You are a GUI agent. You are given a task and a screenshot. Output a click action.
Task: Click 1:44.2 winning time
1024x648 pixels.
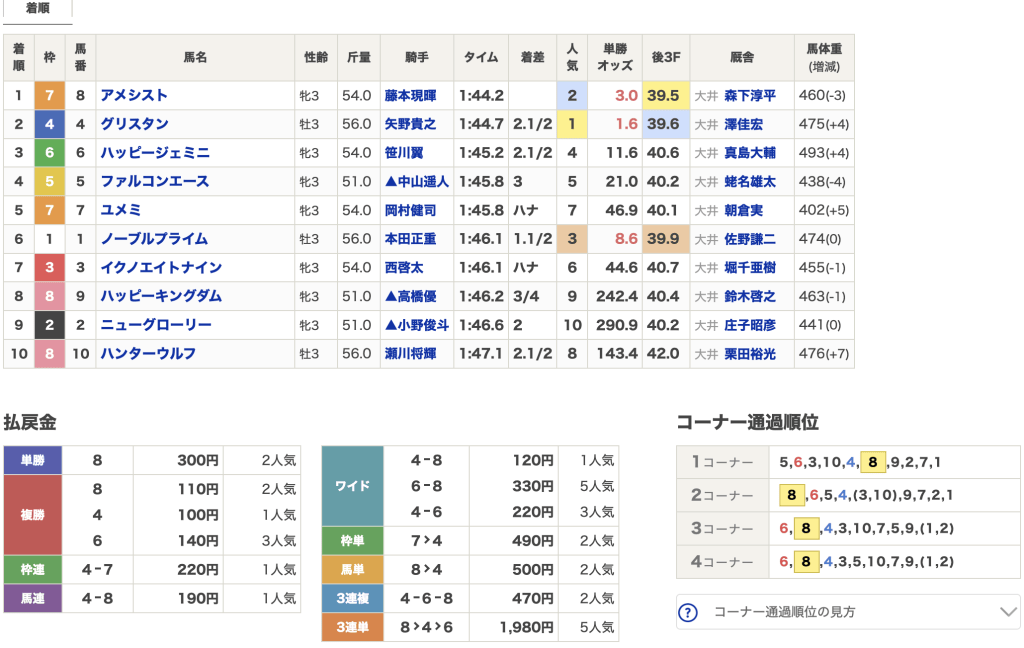(481, 95)
